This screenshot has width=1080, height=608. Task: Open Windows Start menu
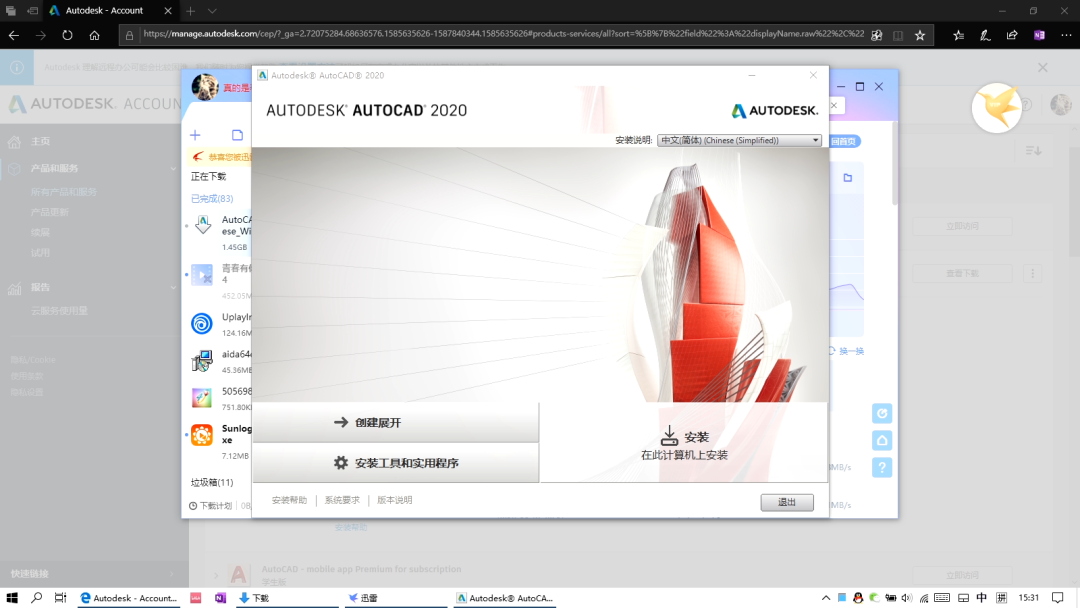coord(12,598)
